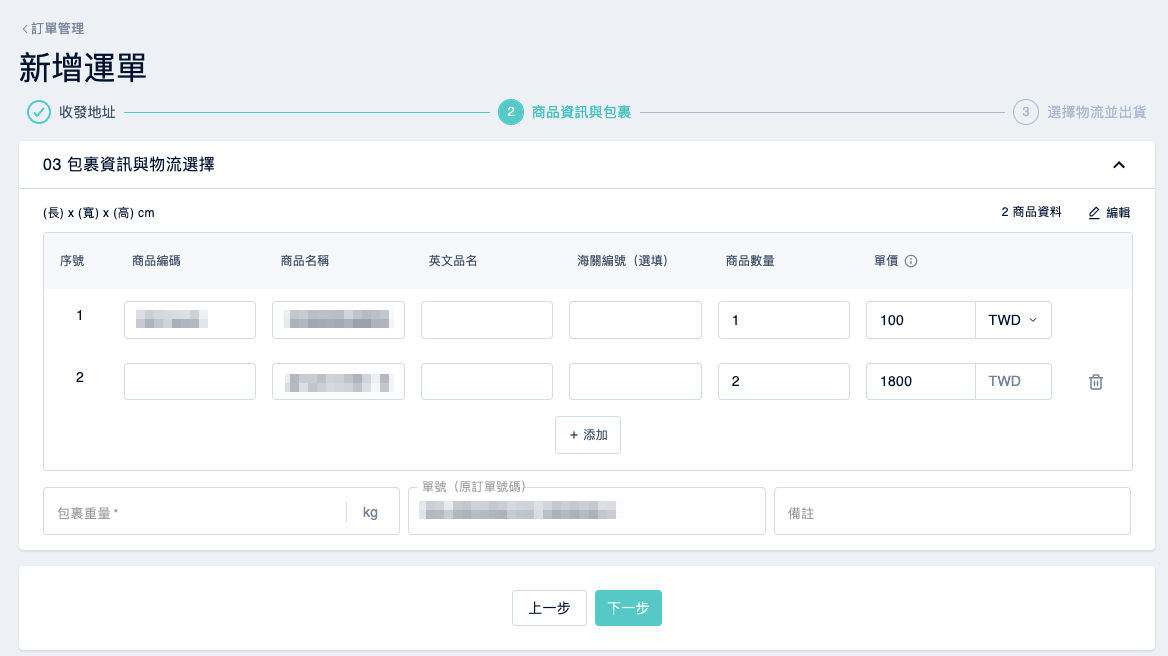Image resolution: width=1168 pixels, height=656 pixels.
Task: Focus row 2 英文品名 field
Action: pyautogui.click(x=486, y=381)
